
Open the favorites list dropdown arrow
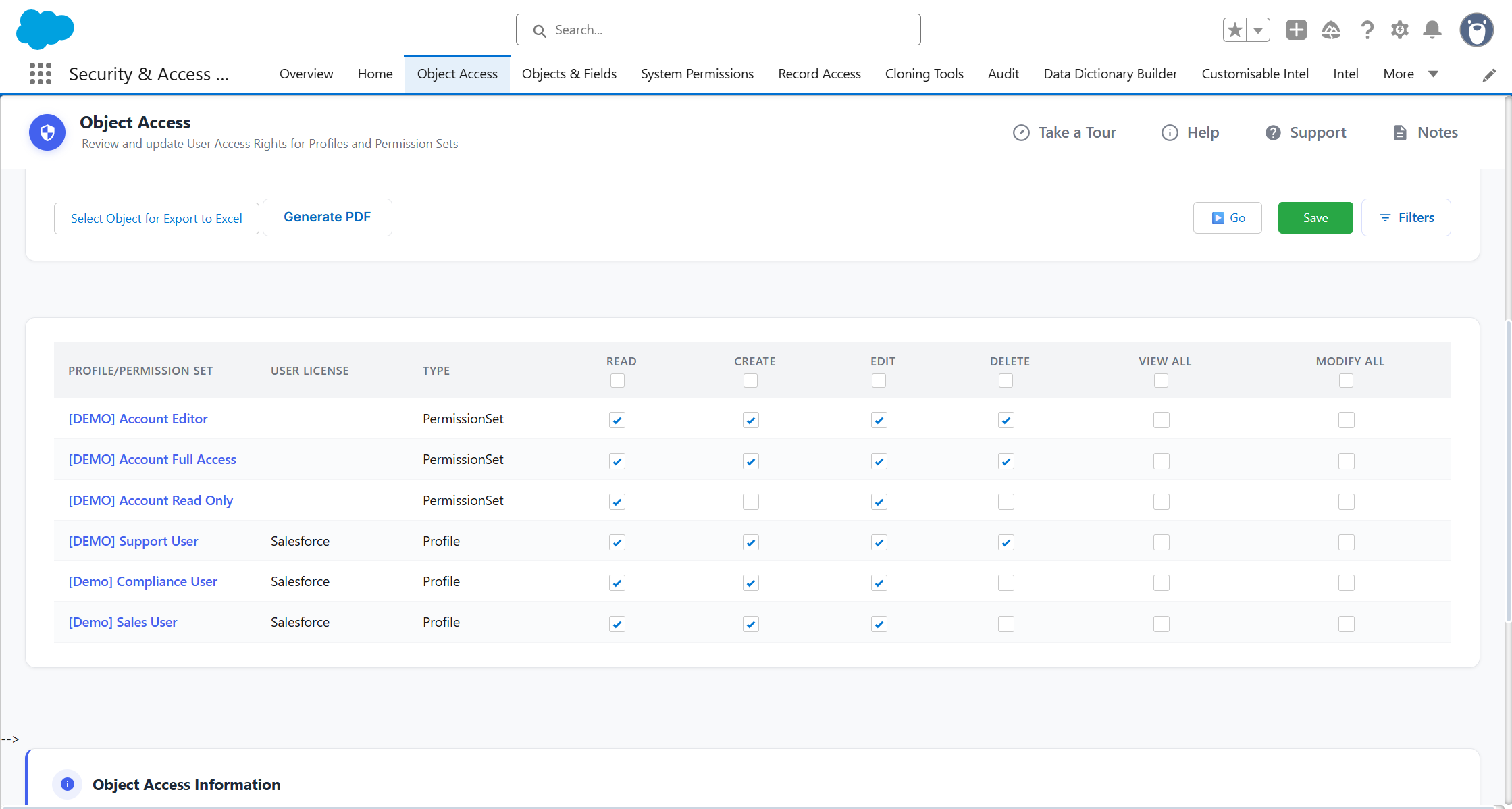click(1258, 30)
